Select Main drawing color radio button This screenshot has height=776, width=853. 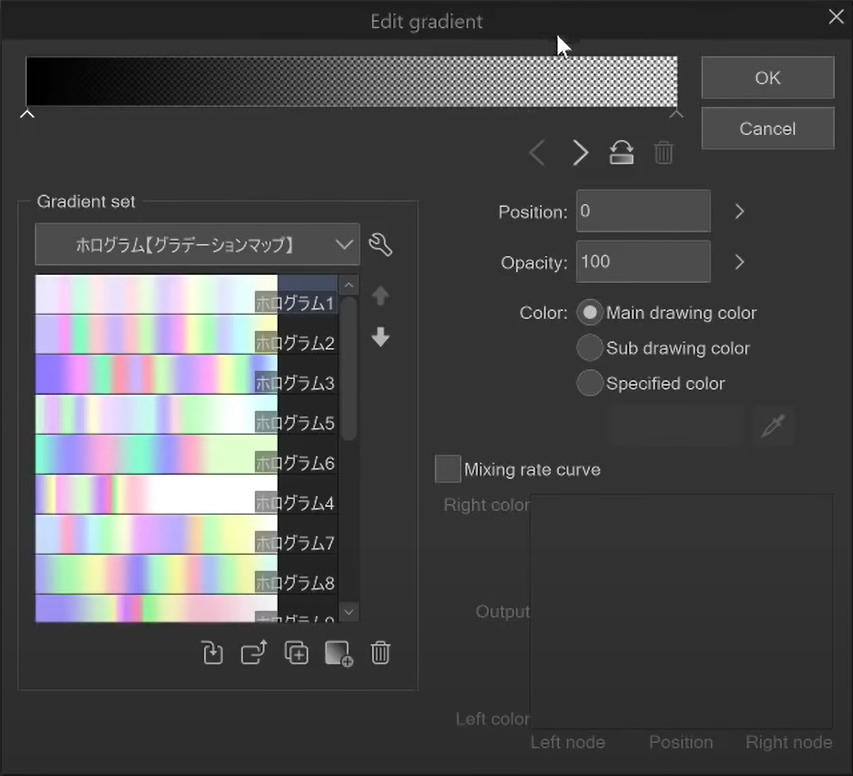click(590, 313)
